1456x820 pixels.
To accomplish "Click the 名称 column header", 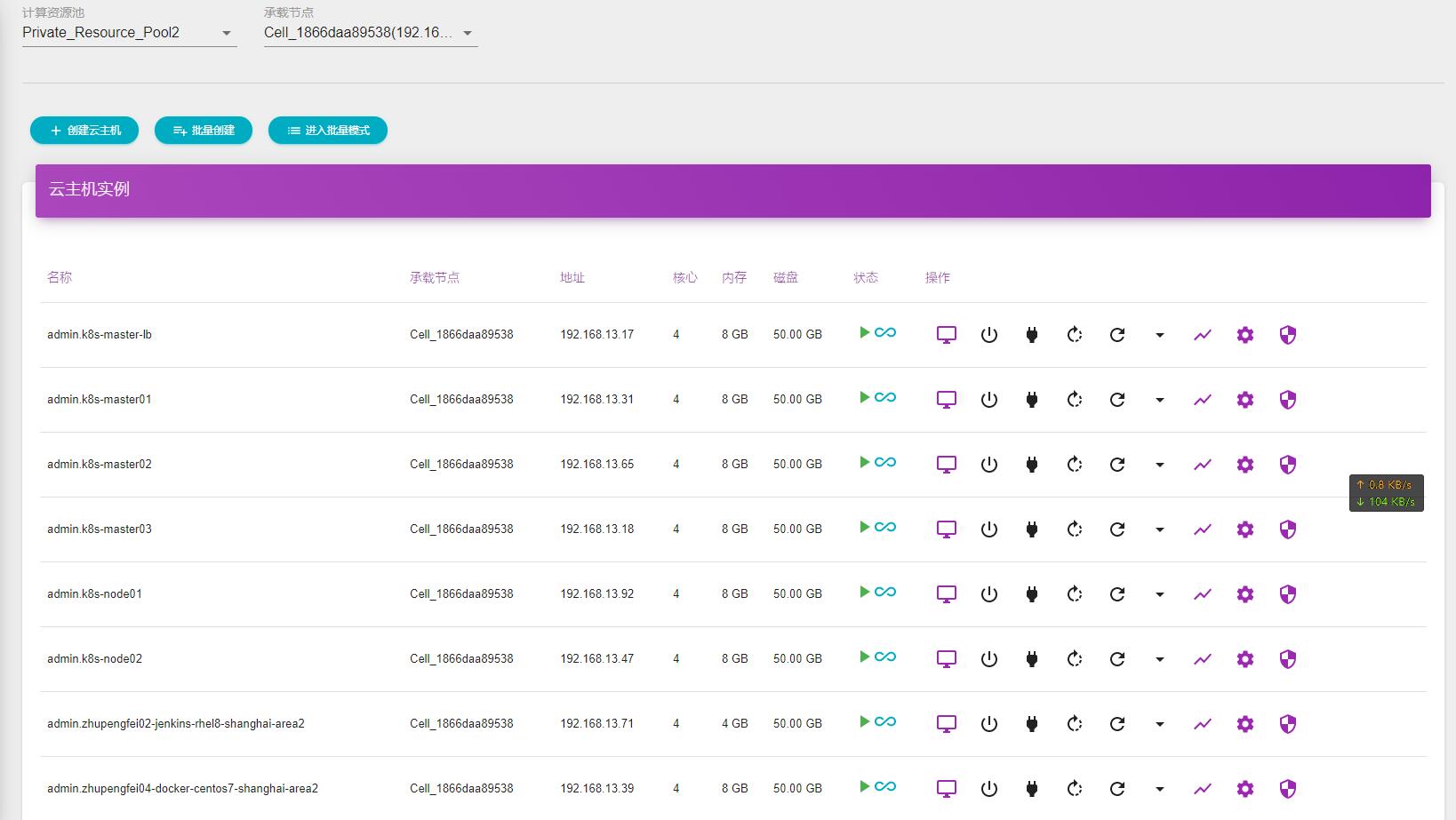I will (x=60, y=277).
